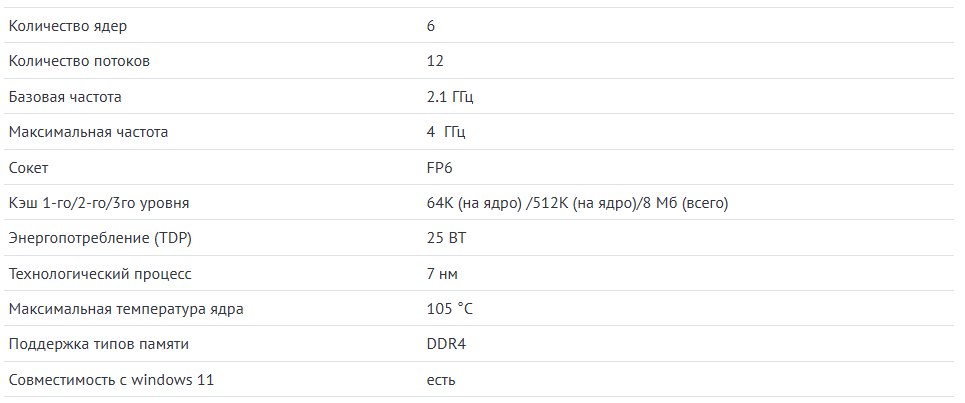The height and width of the screenshot is (403, 965).
Task: Click the "Технологический процесс" label
Action: click(x=99, y=273)
